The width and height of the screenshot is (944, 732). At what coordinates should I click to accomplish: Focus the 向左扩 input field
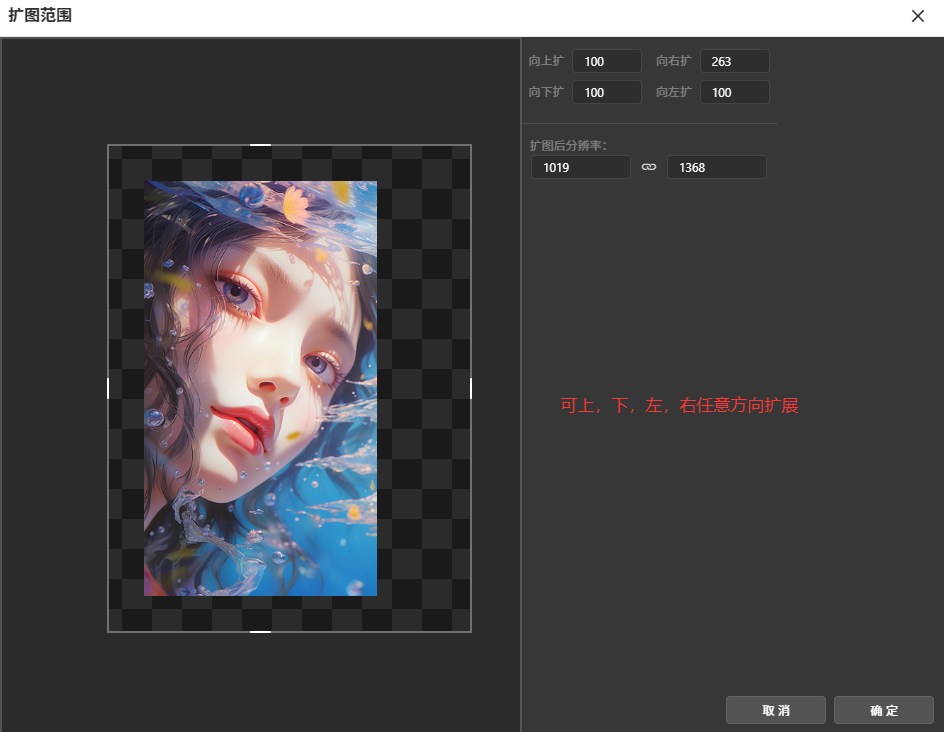[x=734, y=92]
